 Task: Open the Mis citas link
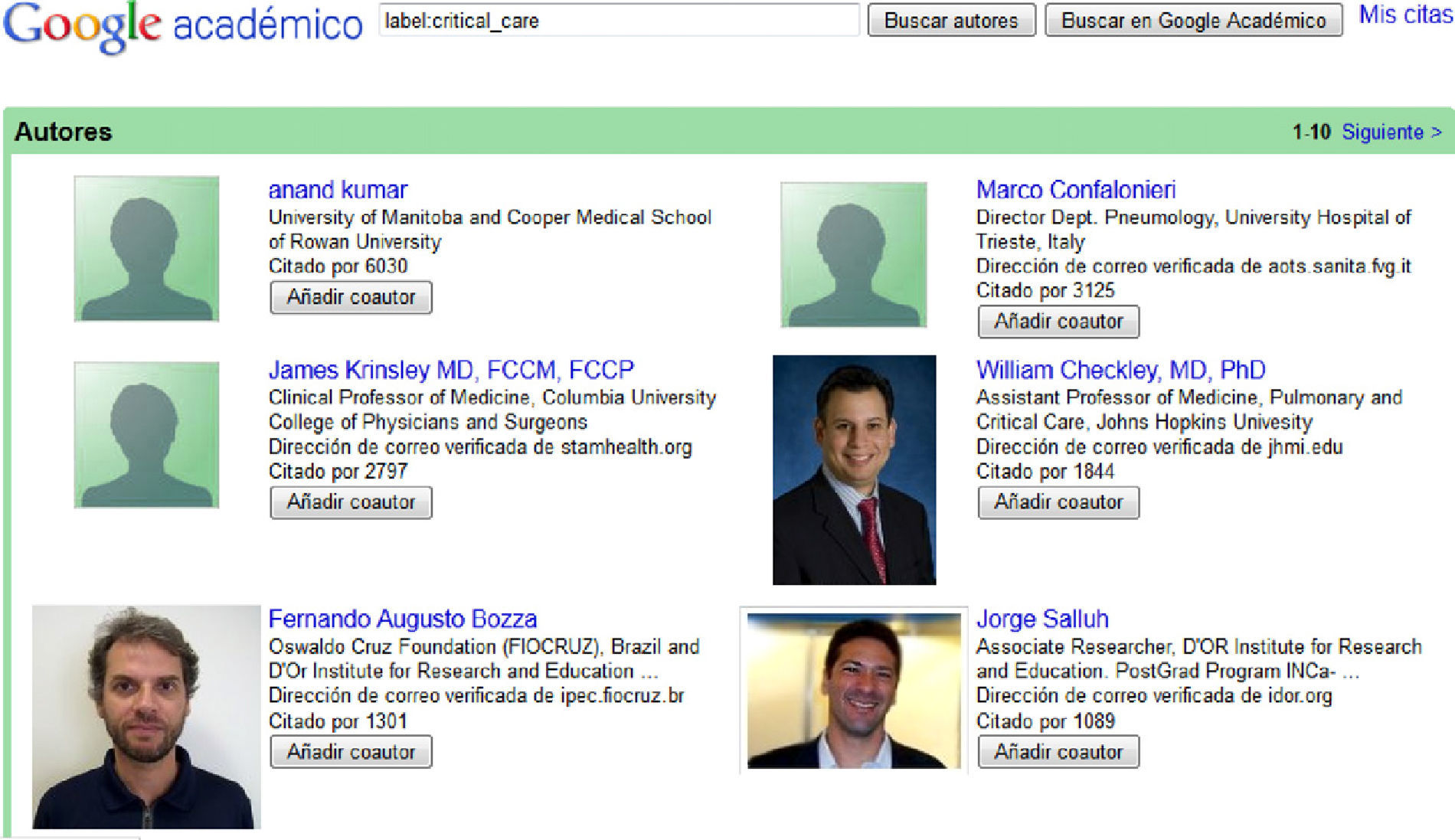1405,15
